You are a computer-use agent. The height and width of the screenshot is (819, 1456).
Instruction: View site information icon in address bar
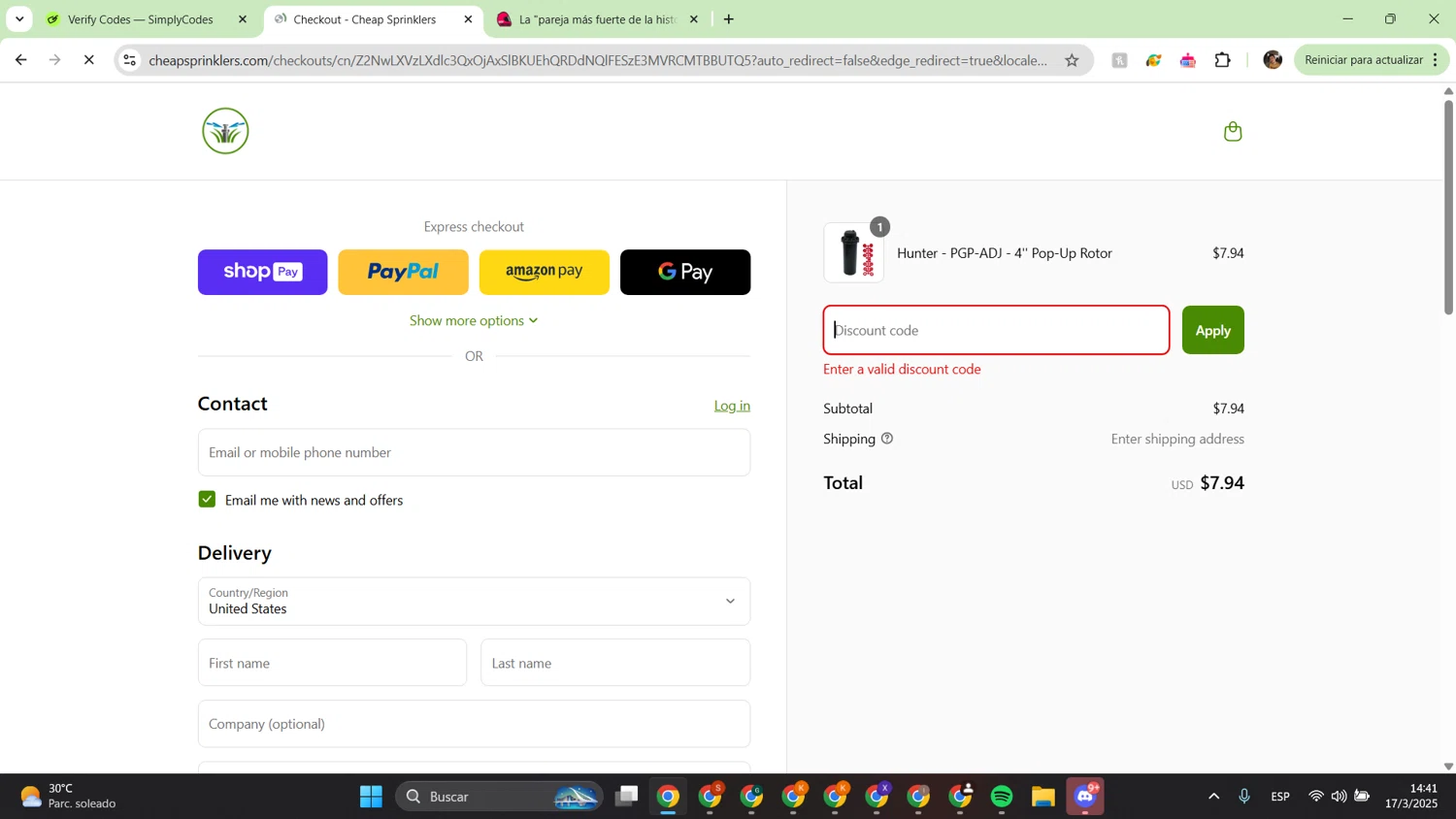(130, 60)
